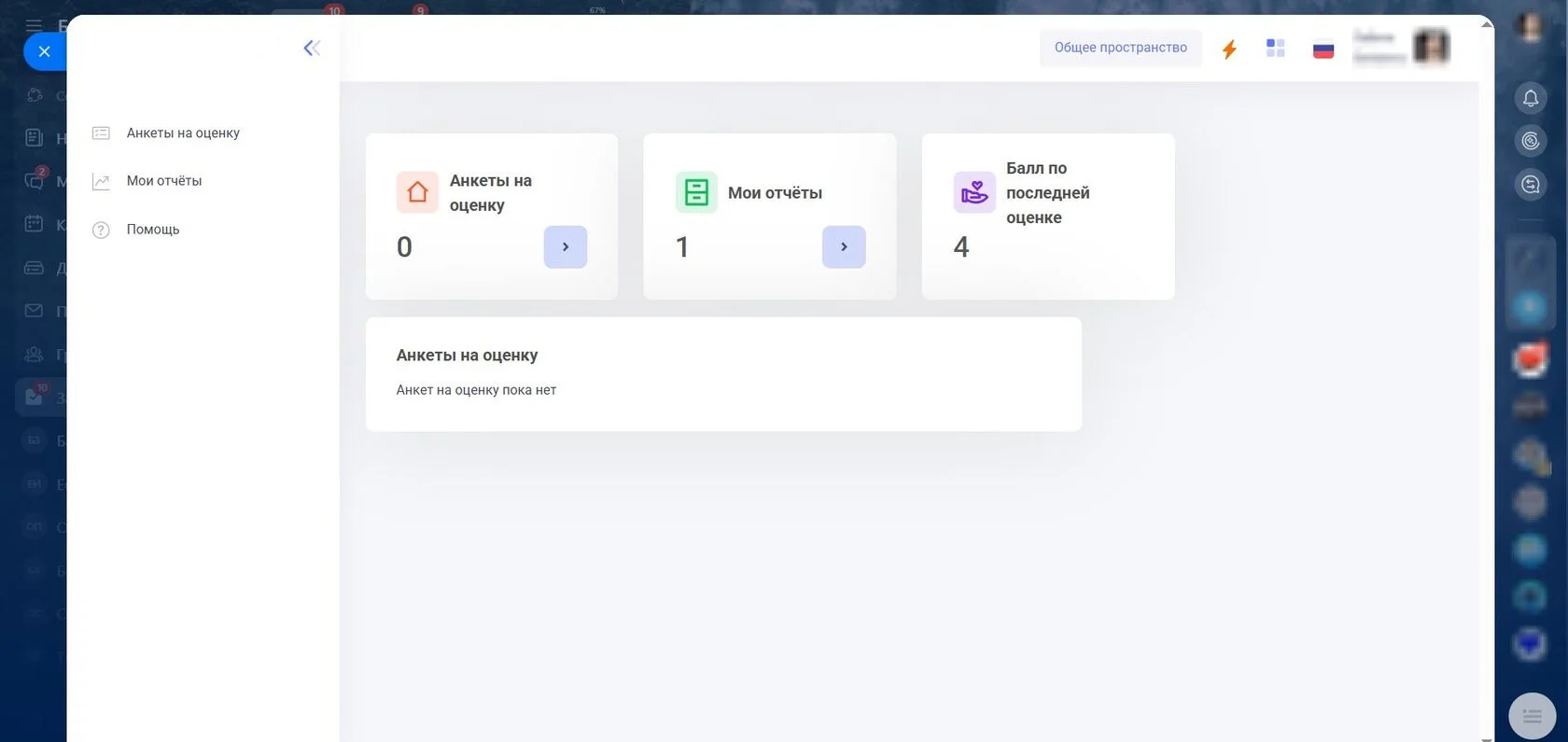This screenshot has height=742, width=1568.
Task: Click the Балл по последней оценке card
Action: click(x=1047, y=217)
